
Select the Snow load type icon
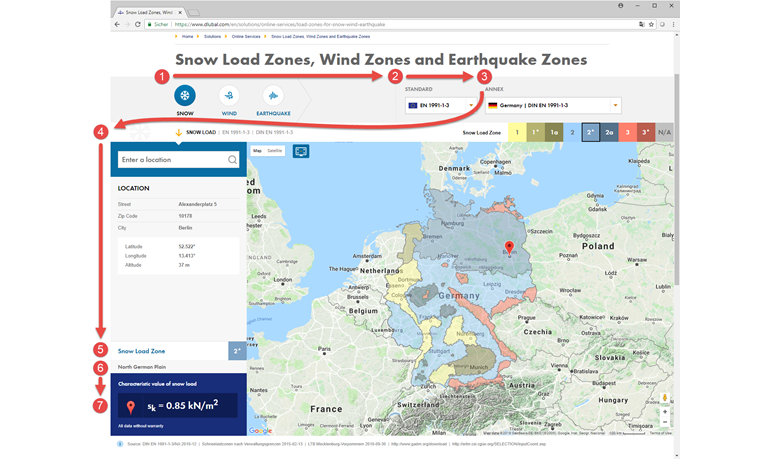(185, 95)
